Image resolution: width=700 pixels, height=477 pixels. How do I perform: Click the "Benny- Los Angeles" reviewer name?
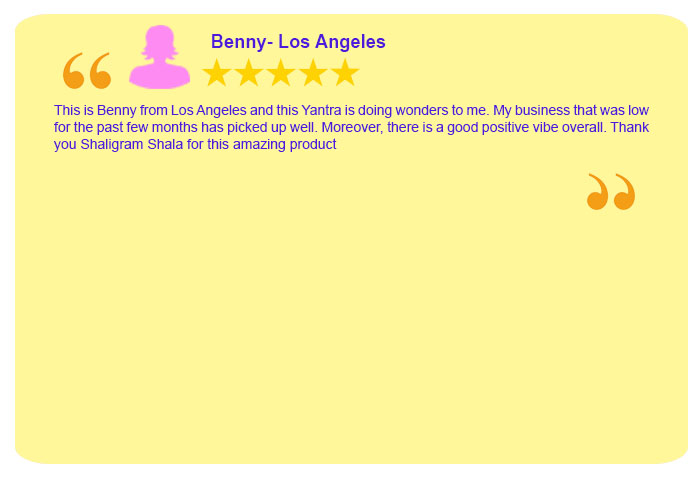(x=298, y=42)
